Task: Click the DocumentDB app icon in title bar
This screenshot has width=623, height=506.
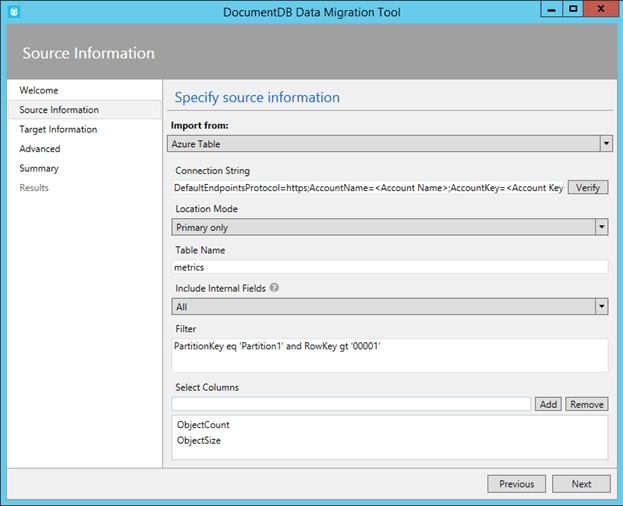Action: (13, 9)
